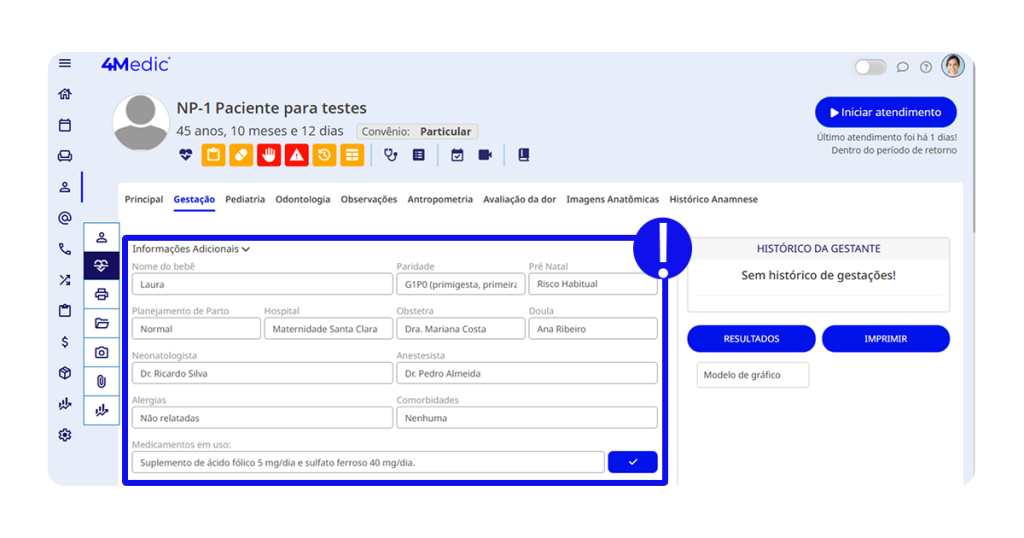This screenshot has height=538, width=1024.
Task: Click the Nome do bebê input field
Action: pos(262,284)
